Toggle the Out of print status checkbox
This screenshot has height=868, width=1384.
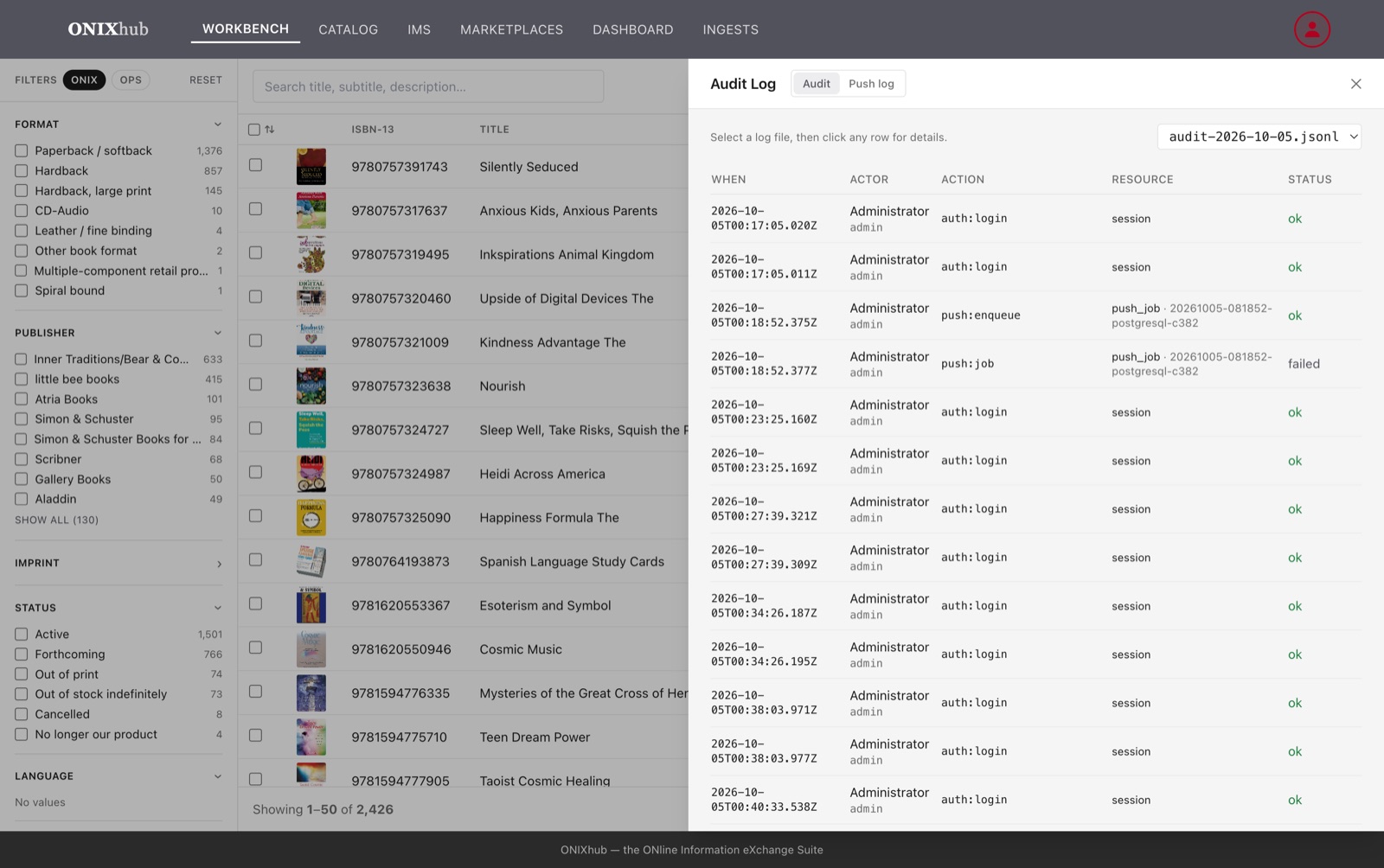pyautogui.click(x=22, y=674)
